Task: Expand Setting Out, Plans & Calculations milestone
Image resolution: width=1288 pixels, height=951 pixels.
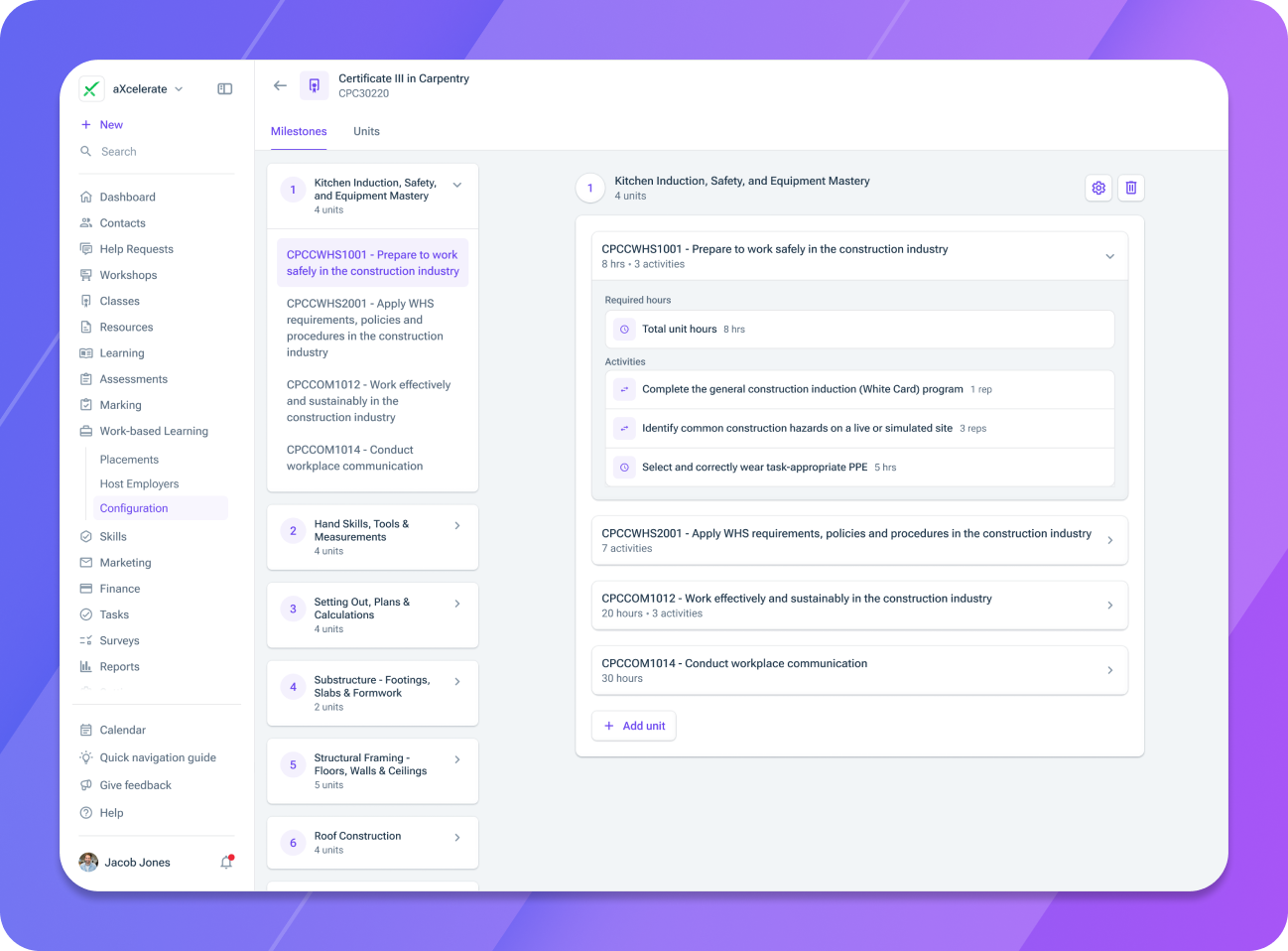Action: click(457, 604)
